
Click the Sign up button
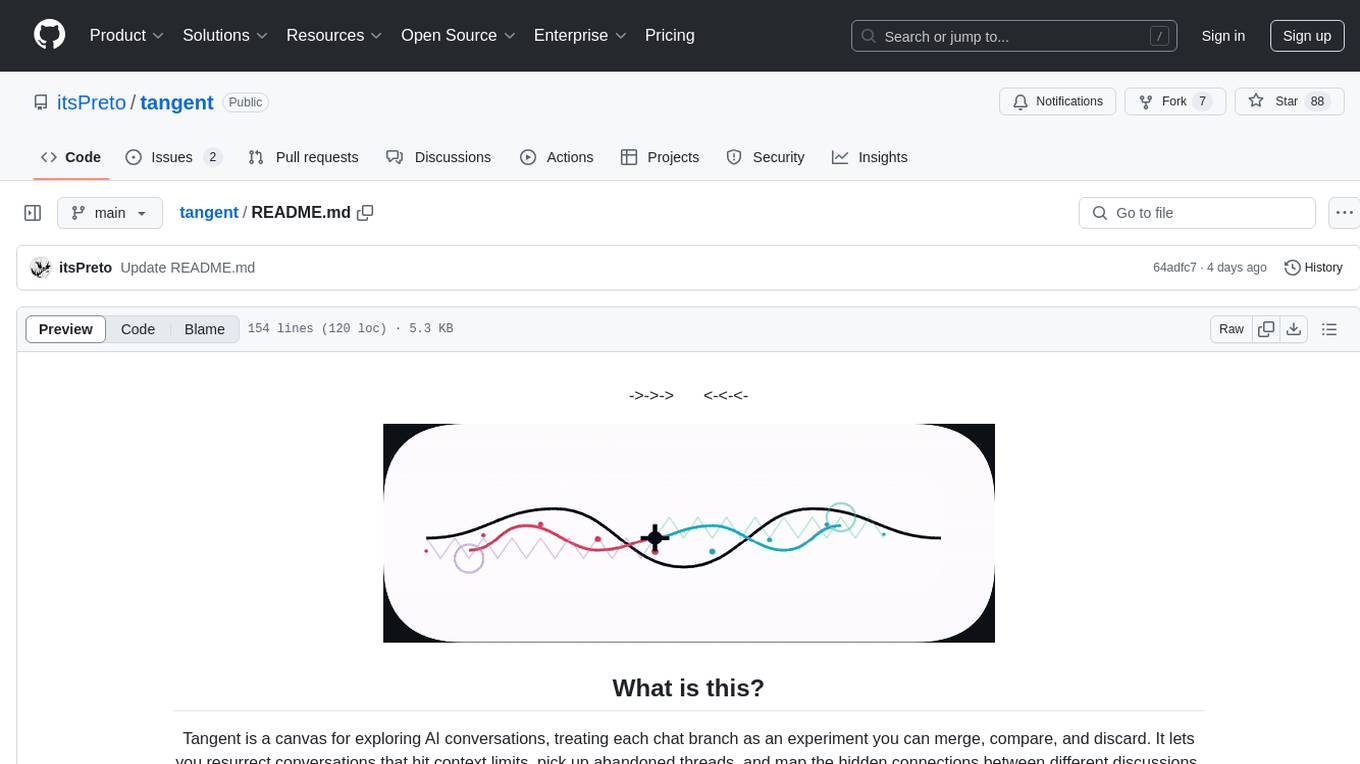point(1307,36)
